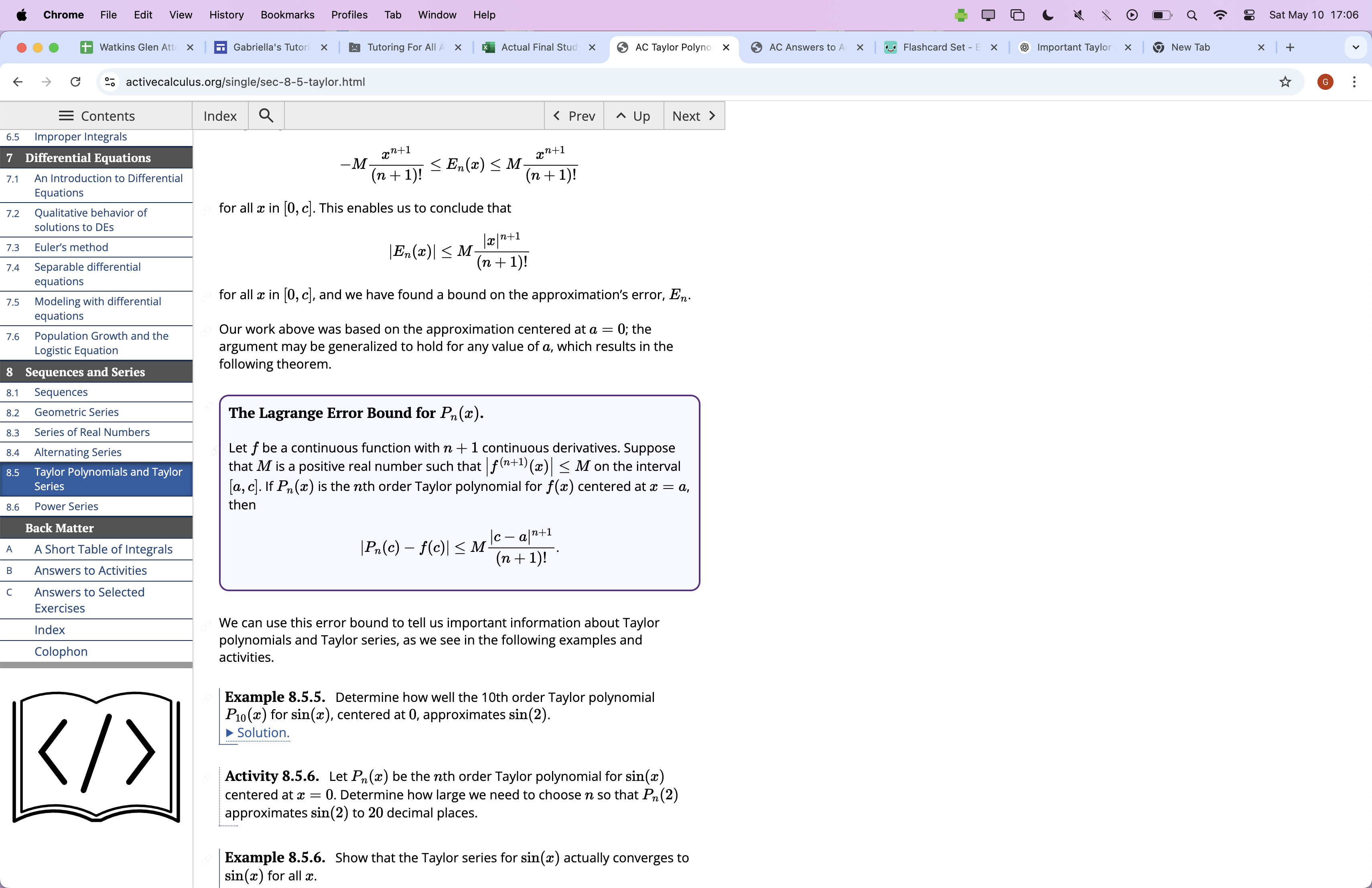This screenshot has width=1372, height=888.
Task: Open the Apple menu
Action: click(x=21, y=15)
